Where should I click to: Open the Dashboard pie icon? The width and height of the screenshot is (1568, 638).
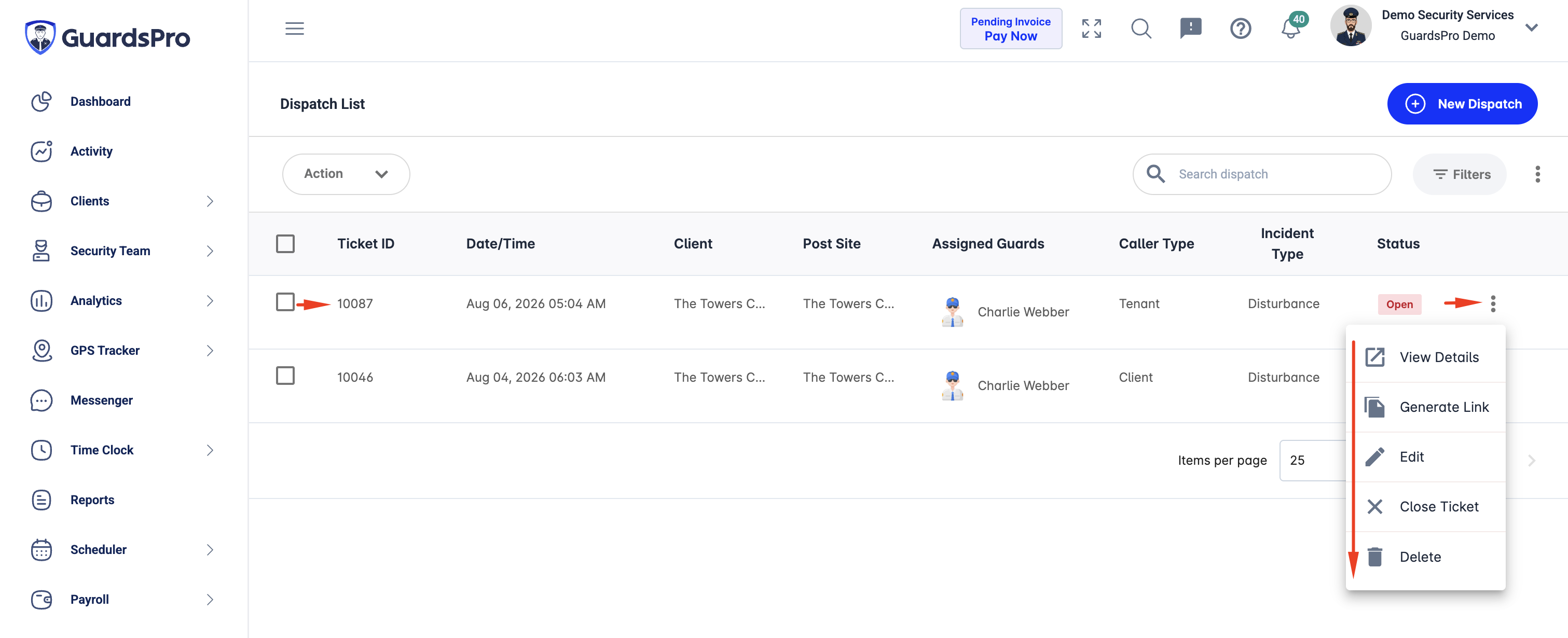click(42, 102)
